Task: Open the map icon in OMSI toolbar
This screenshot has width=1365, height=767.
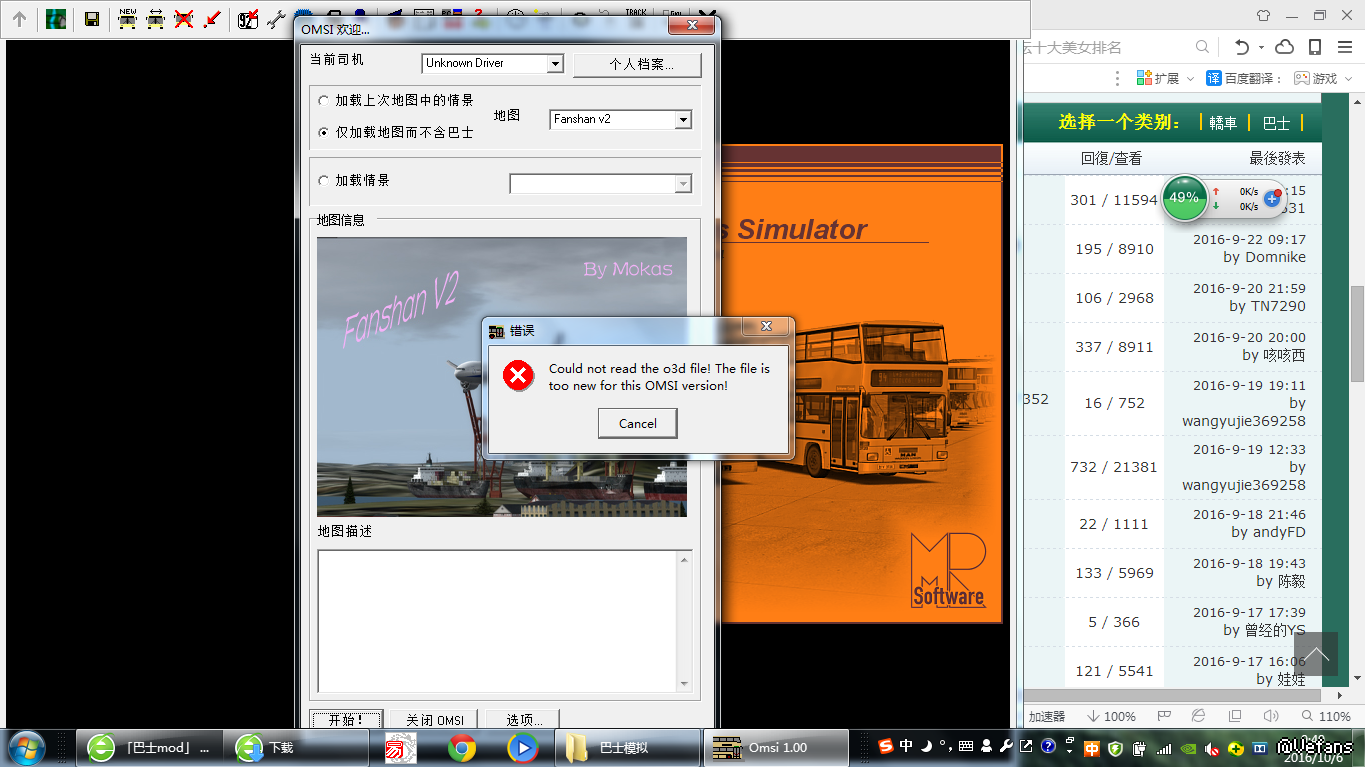Action: coord(56,19)
